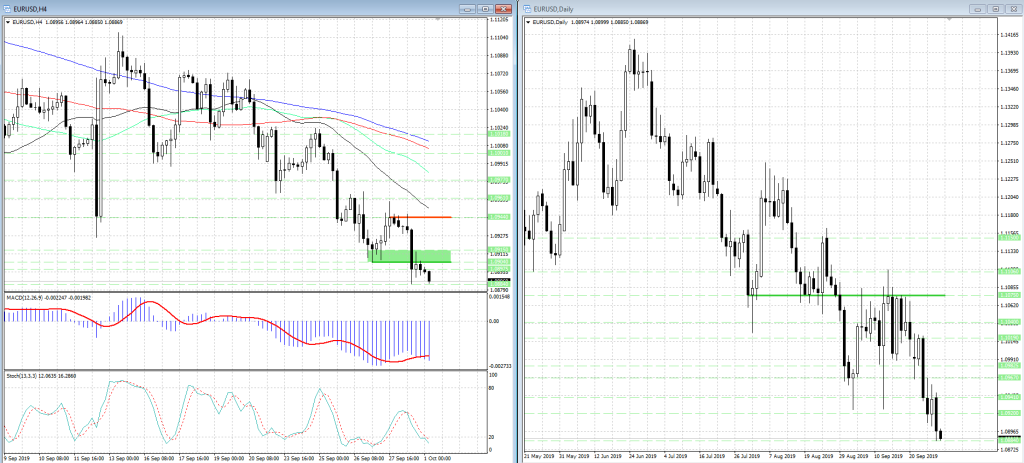
Task: Close the EURUSD,H4 chart window
Action: point(505,7)
